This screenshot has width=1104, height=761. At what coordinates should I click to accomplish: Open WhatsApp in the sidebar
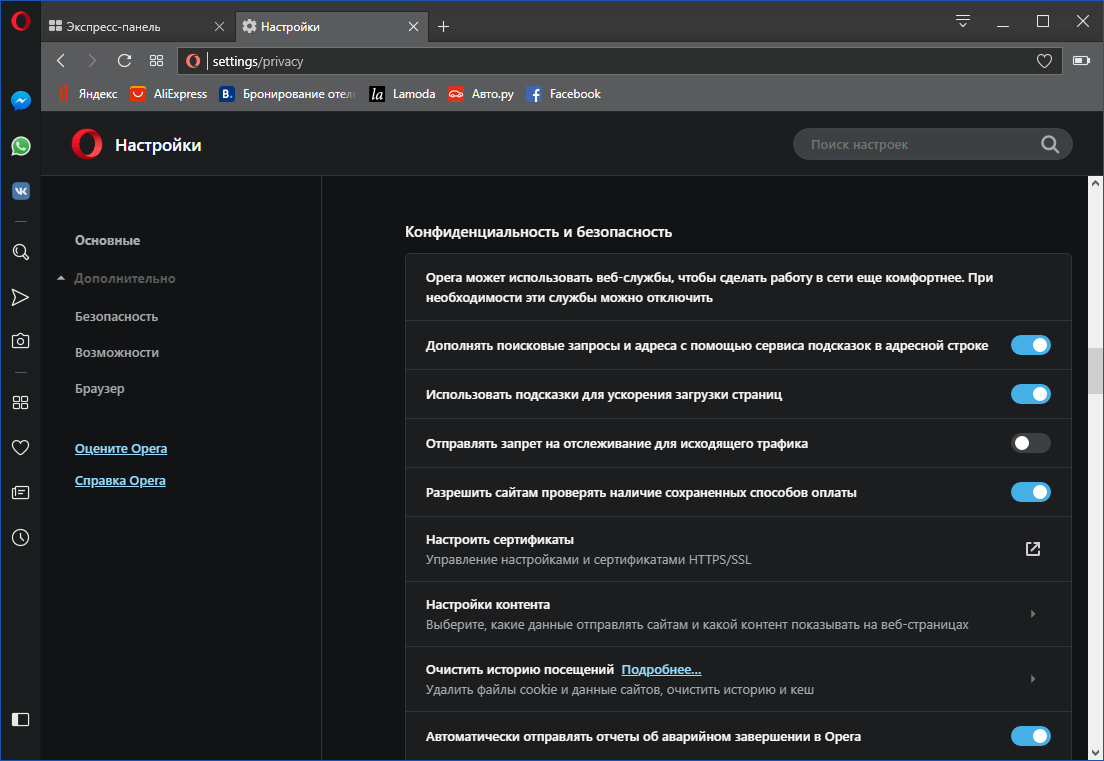tap(20, 146)
